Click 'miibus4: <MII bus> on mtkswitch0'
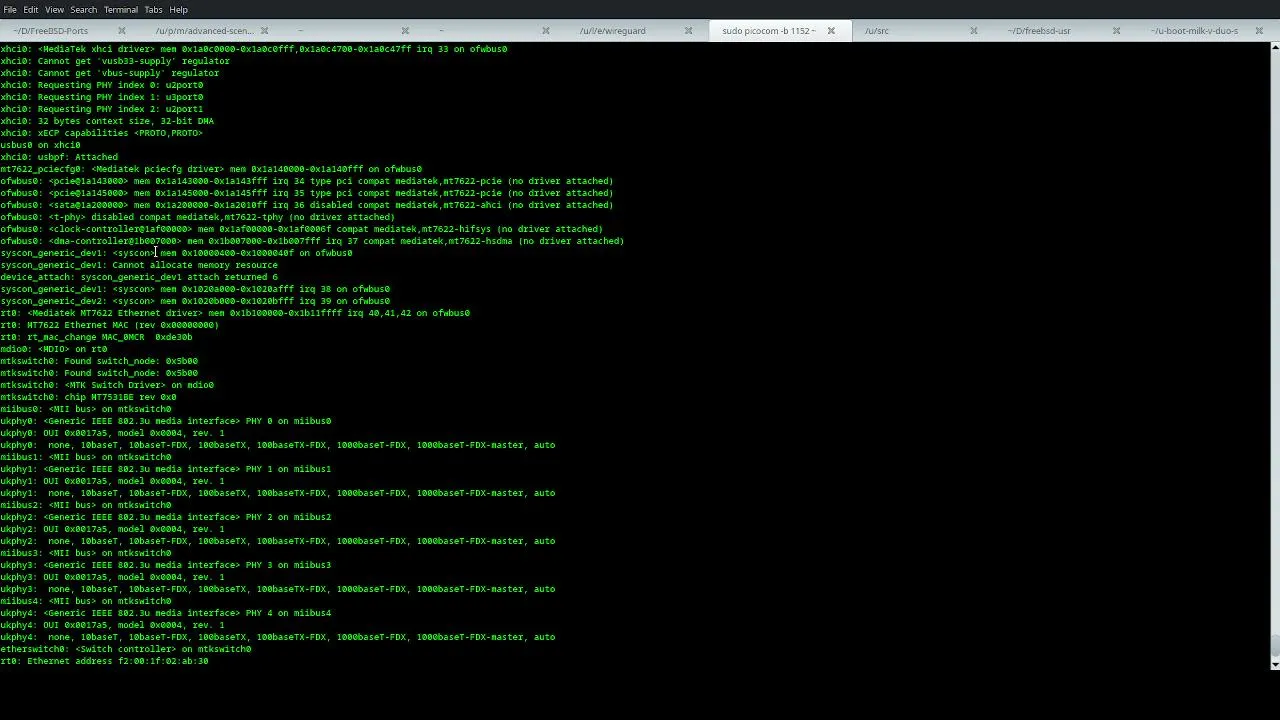Screen dimensions: 1280x720 pos(85,601)
